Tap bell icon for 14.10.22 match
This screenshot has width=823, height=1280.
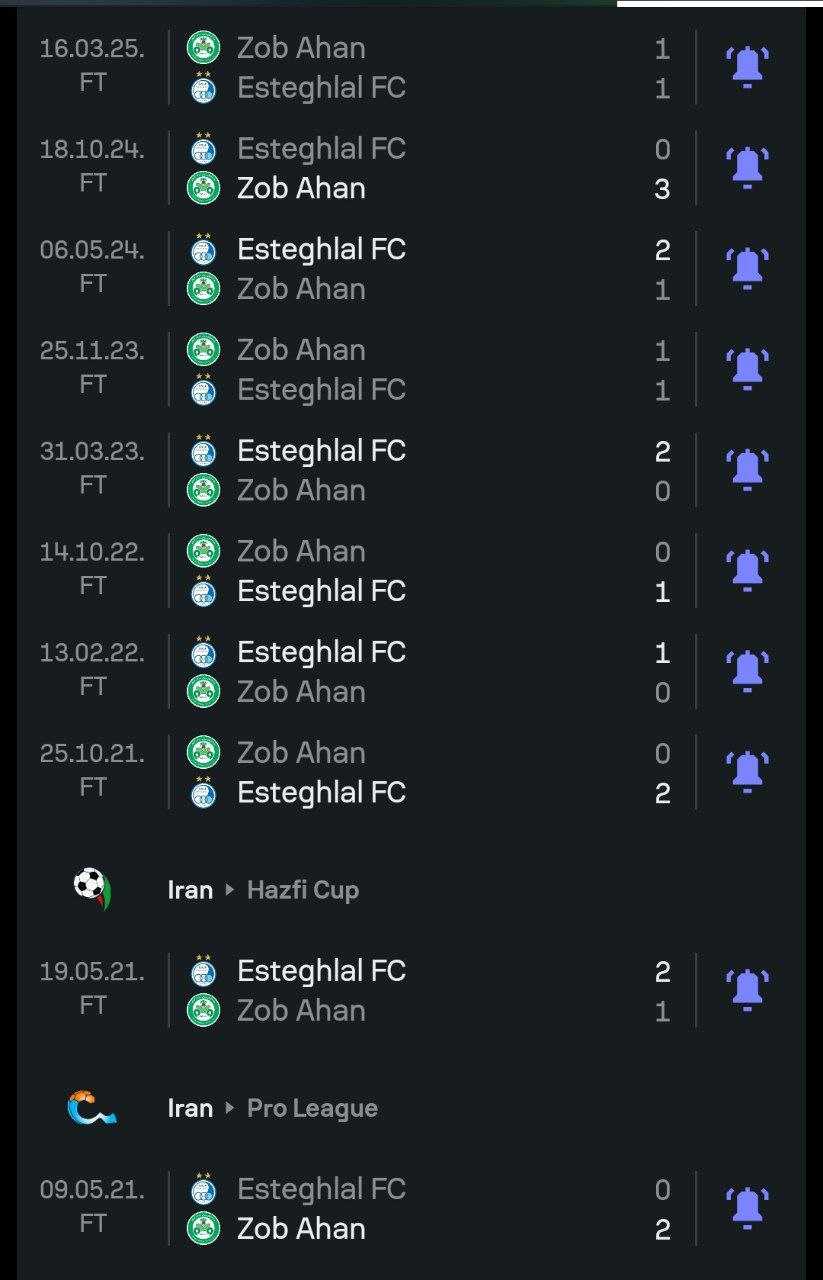tap(747, 571)
